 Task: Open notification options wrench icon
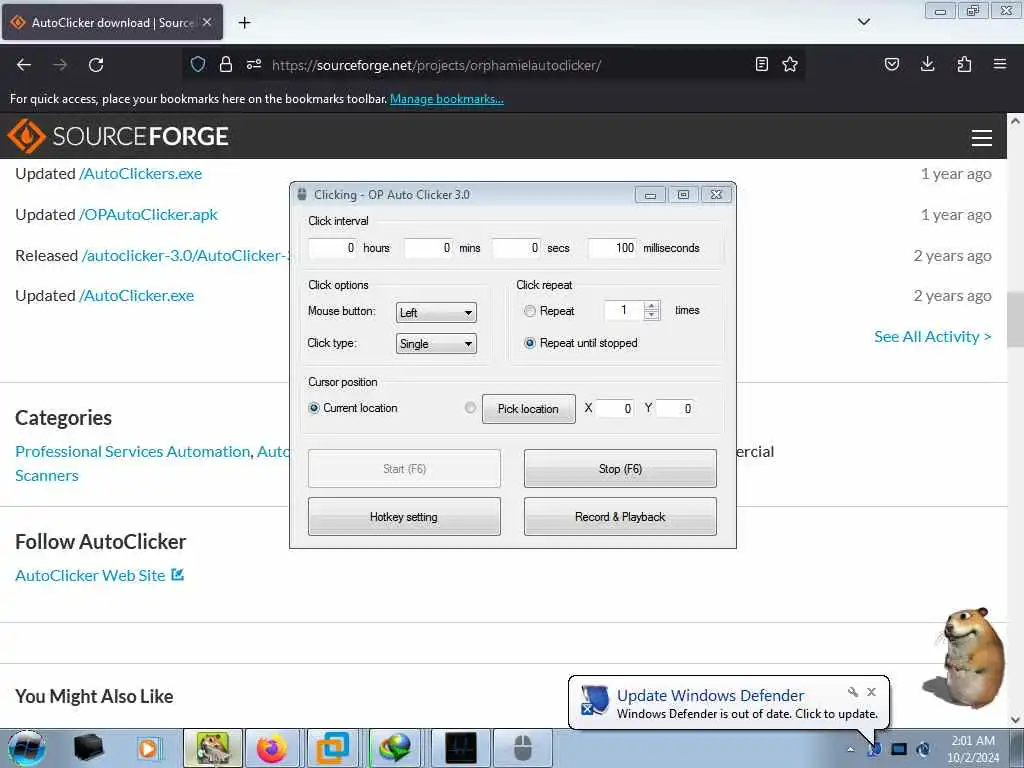[x=853, y=692]
